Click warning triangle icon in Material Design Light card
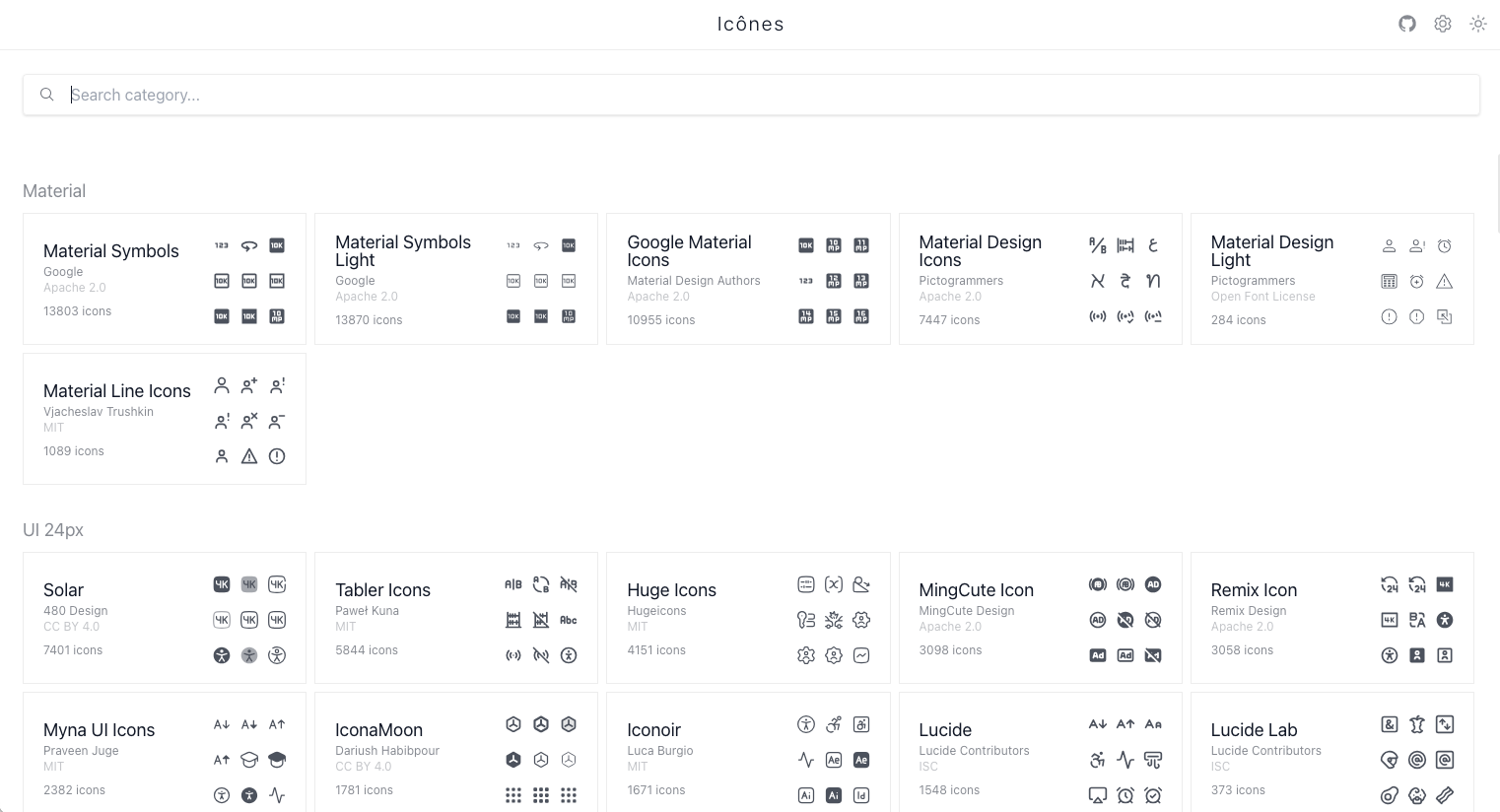This screenshot has height=812, width=1500. pyautogui.click(x=1444, y=281)
